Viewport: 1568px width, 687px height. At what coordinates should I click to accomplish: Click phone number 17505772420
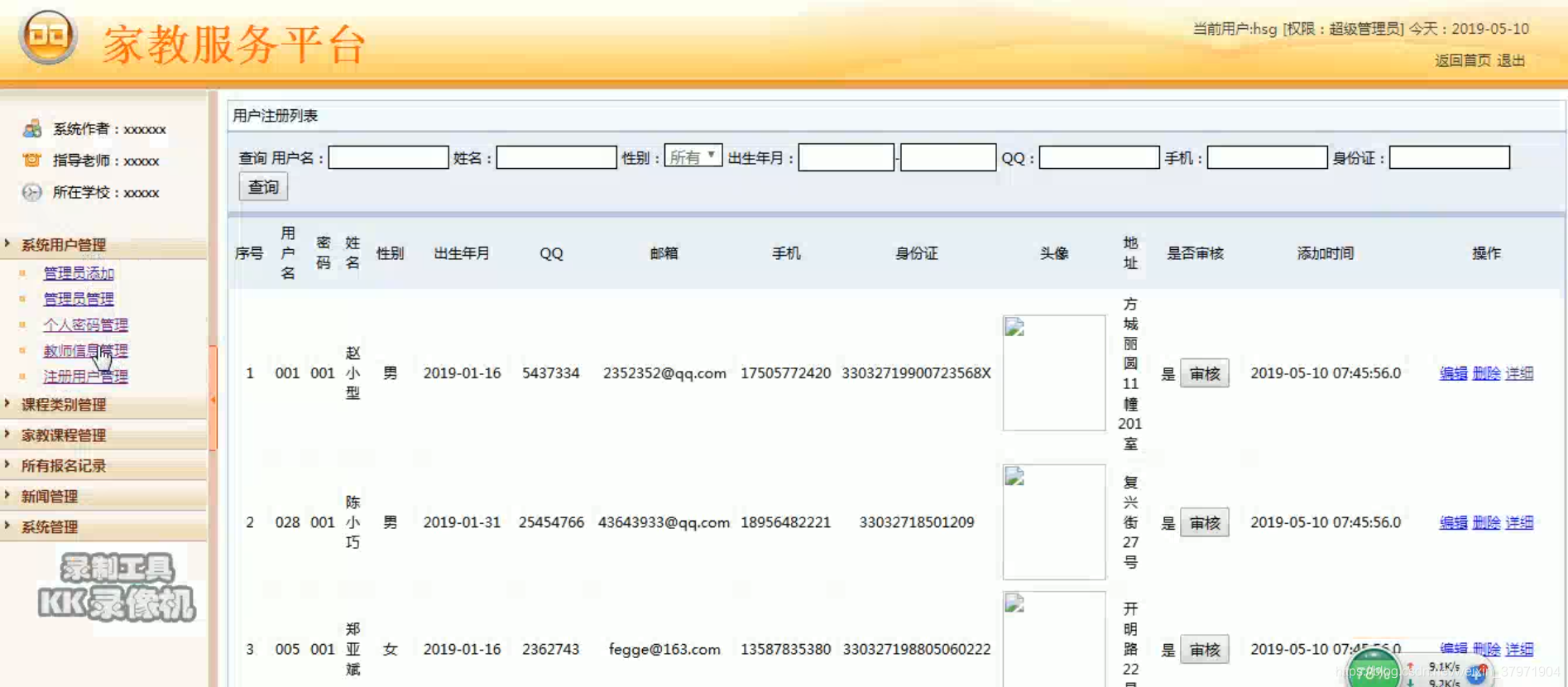pos(785,373)
